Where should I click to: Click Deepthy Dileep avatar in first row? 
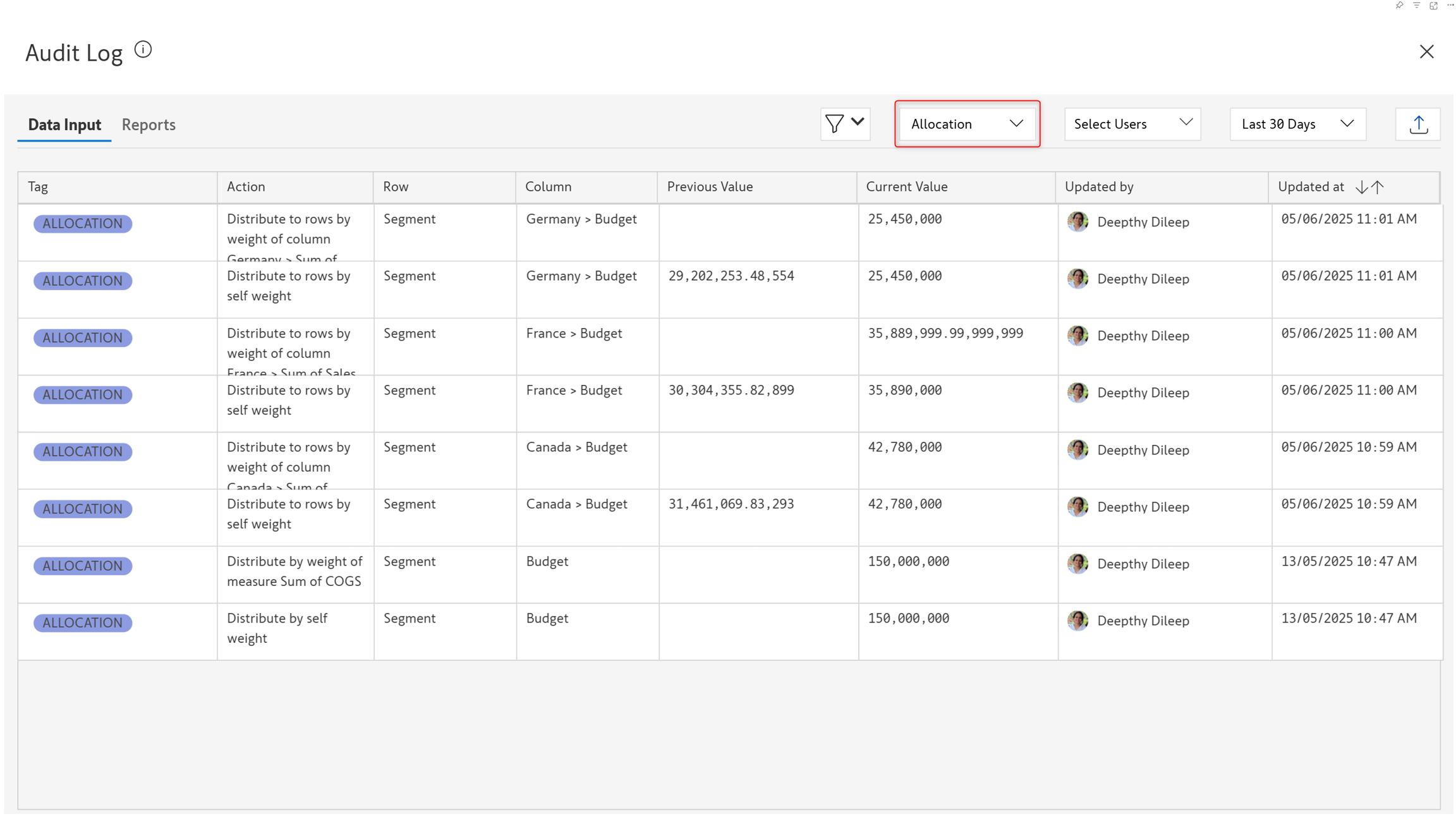pos(1077,222)
